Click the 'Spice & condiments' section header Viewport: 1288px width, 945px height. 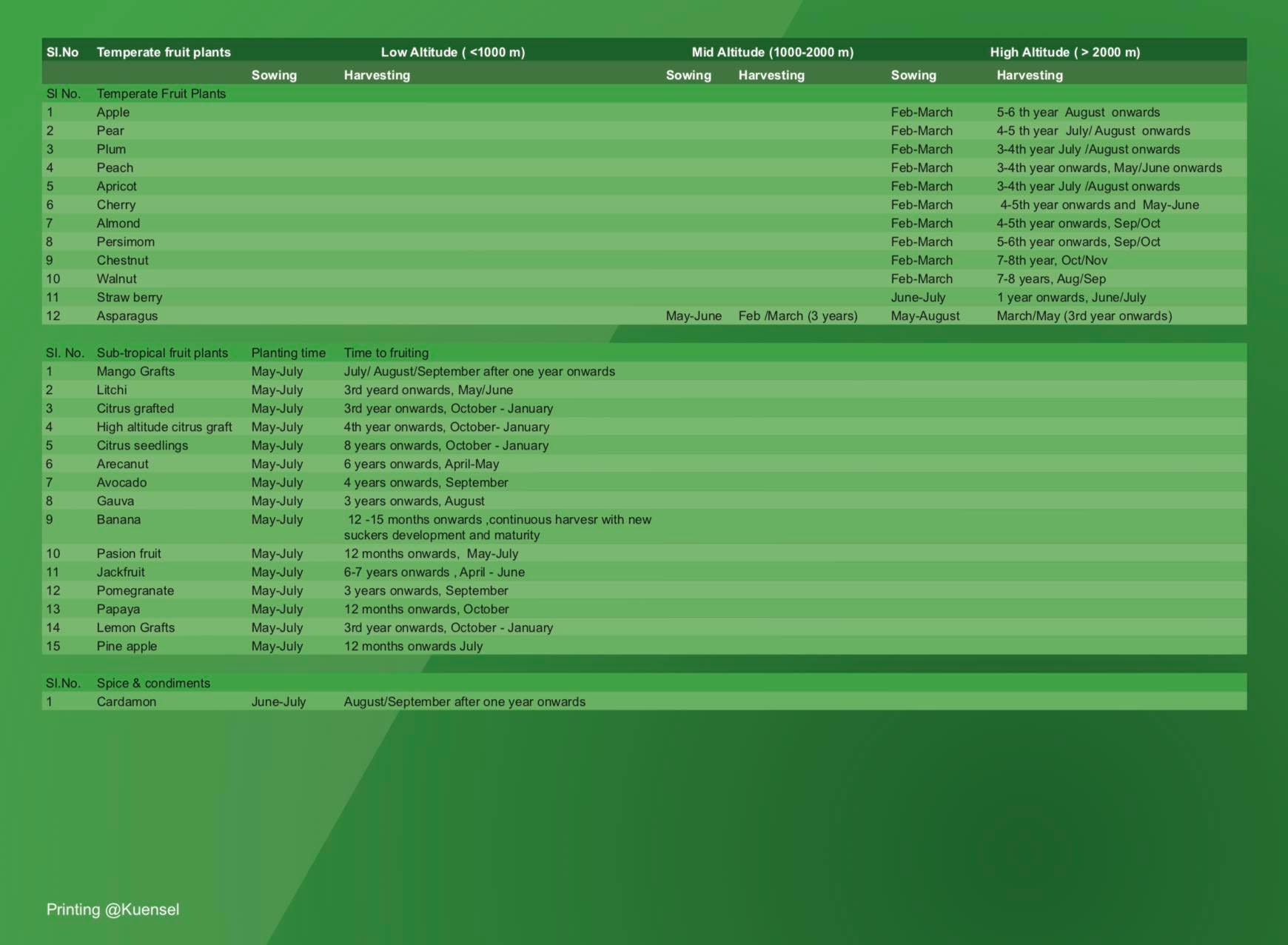pos(153,683)
